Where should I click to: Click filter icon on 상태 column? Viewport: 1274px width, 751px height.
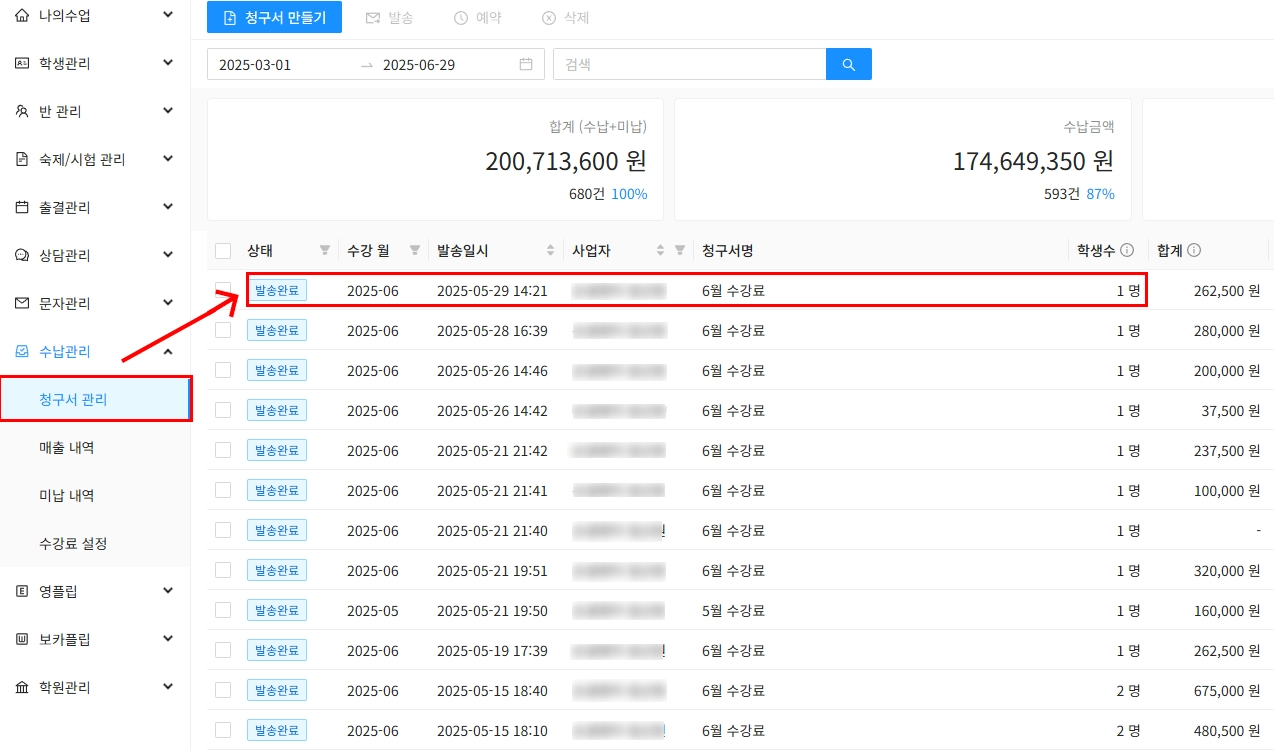pyautogui.click(x=324, y=250)
